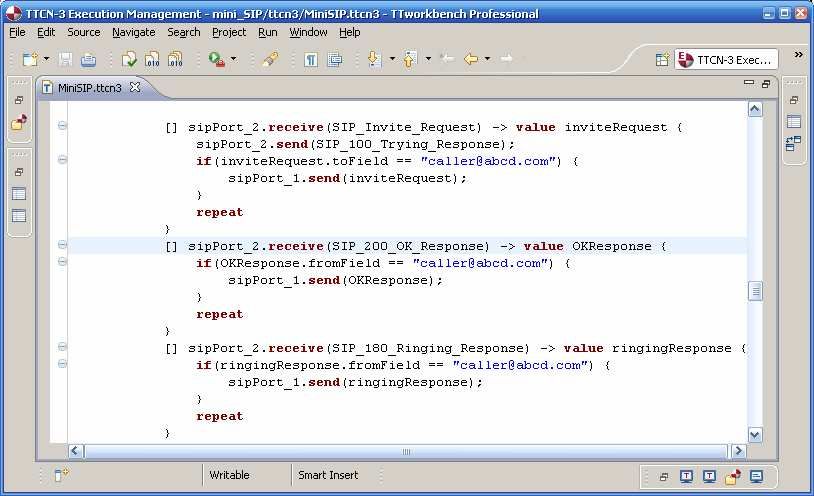Open the upper table view icon on left sidebar
Screen dimensions: 814x496
(19, 194)
